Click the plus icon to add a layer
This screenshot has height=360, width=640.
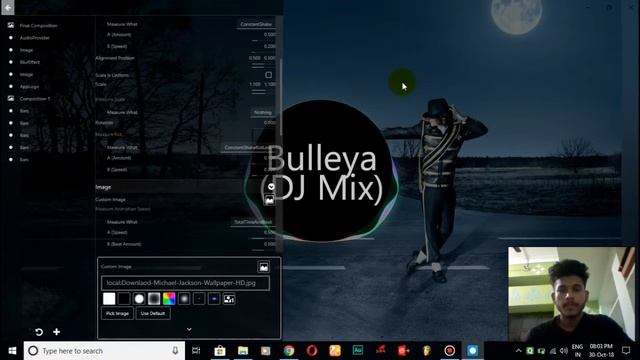click(57, 332)
